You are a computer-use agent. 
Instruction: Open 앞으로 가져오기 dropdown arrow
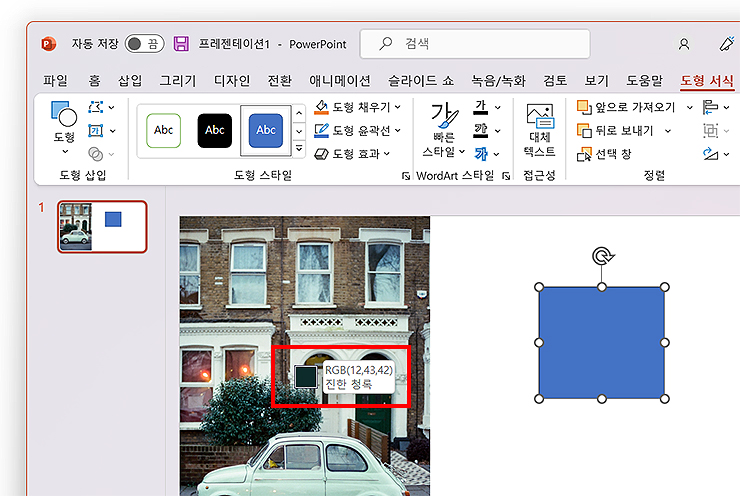(690, 108)
